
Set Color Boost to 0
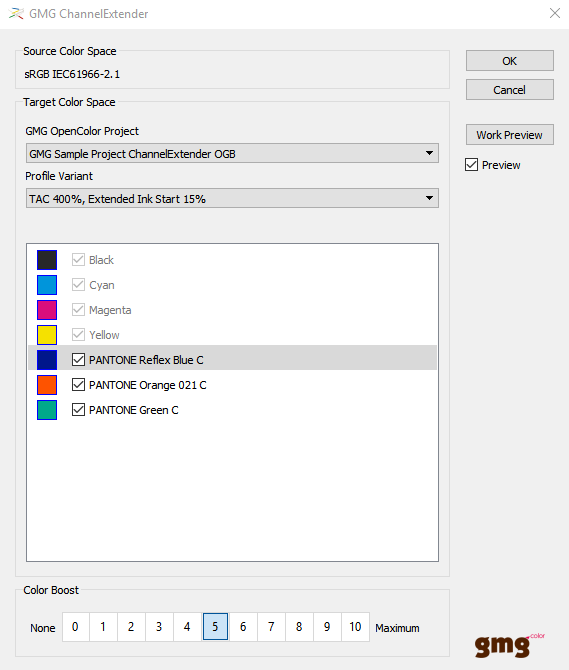[76, 627]
